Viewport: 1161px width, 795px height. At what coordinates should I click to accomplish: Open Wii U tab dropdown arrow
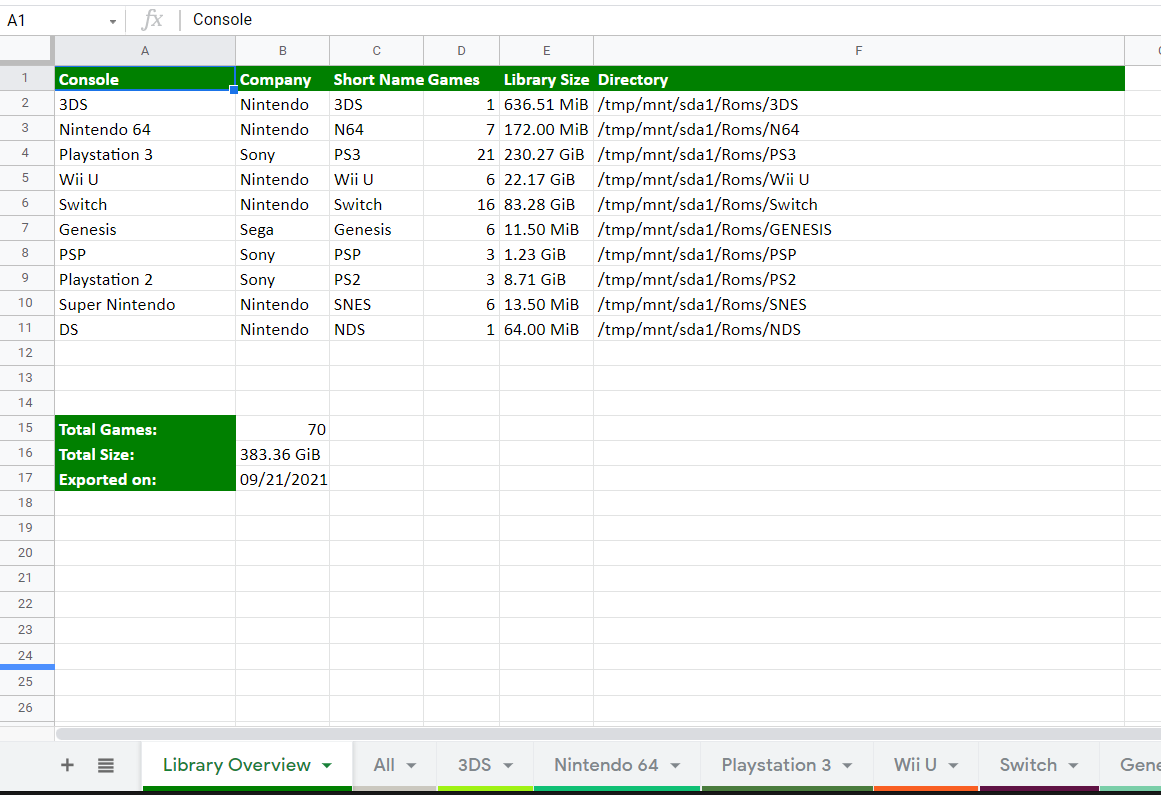pyautogui.click(x=954, y=765)
